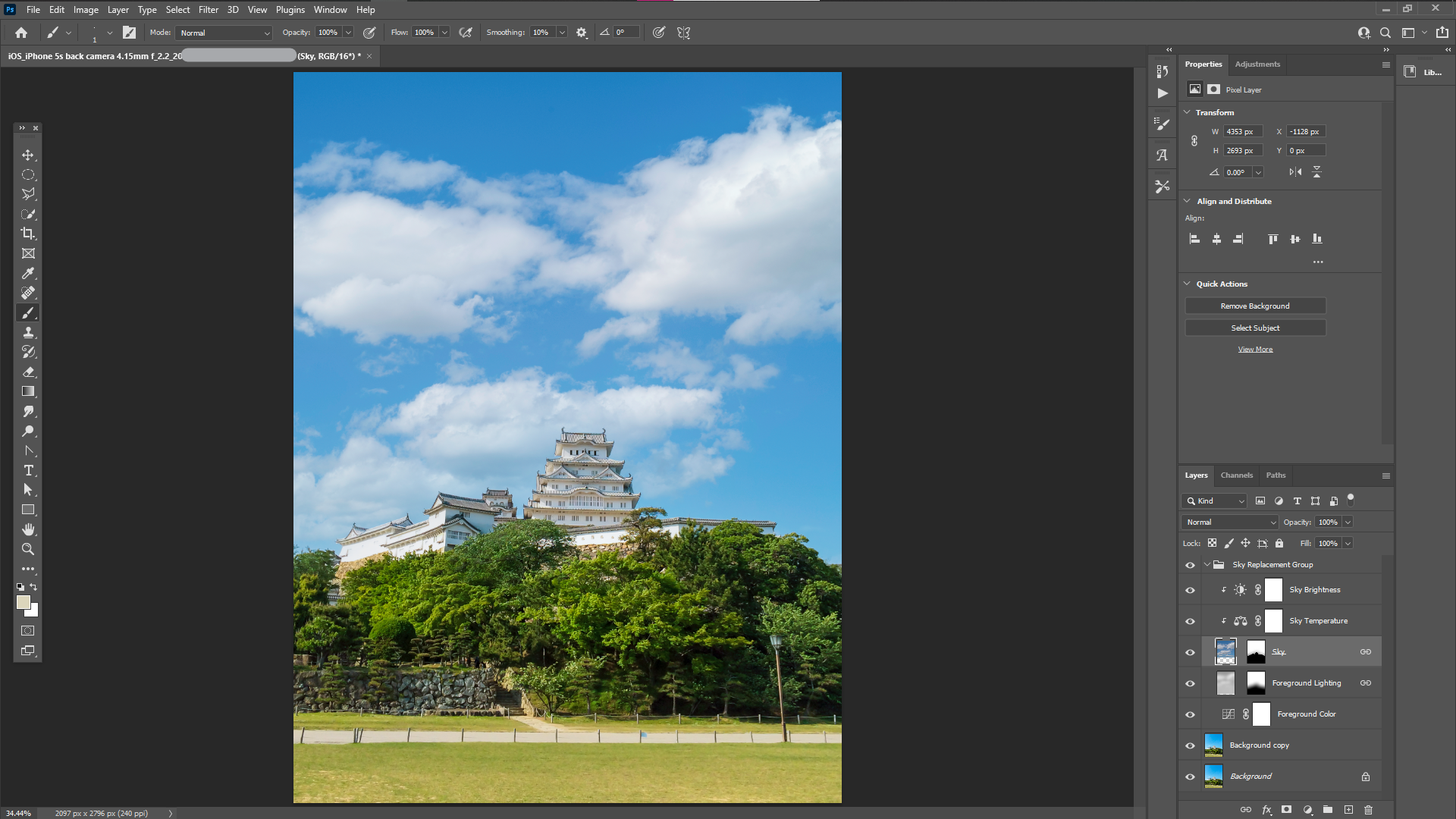Select the Clone Stamp tool

pyautogui.click(x=28, y=332)
